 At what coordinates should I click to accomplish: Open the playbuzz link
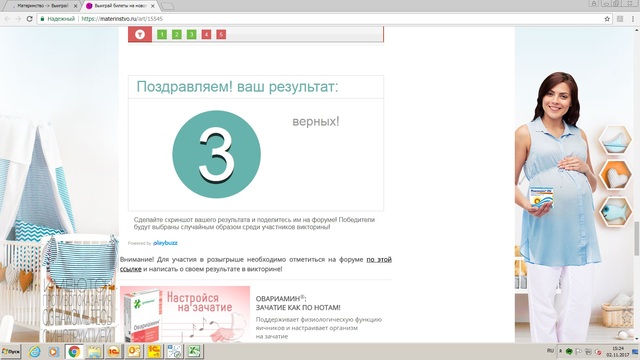tap(165, 243)
